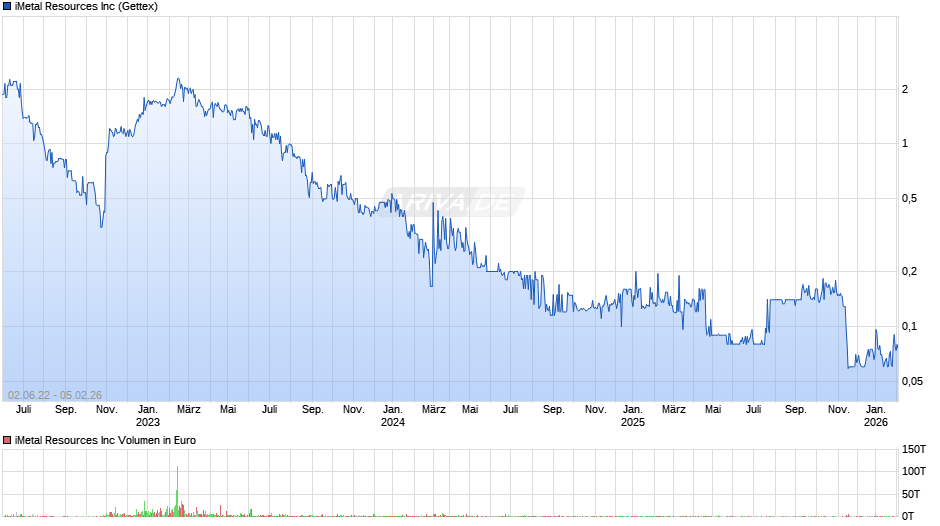Click the 'Jan. 2024' time axis label
The width and height of the screenshot is (940, 526).
[393, 416]
